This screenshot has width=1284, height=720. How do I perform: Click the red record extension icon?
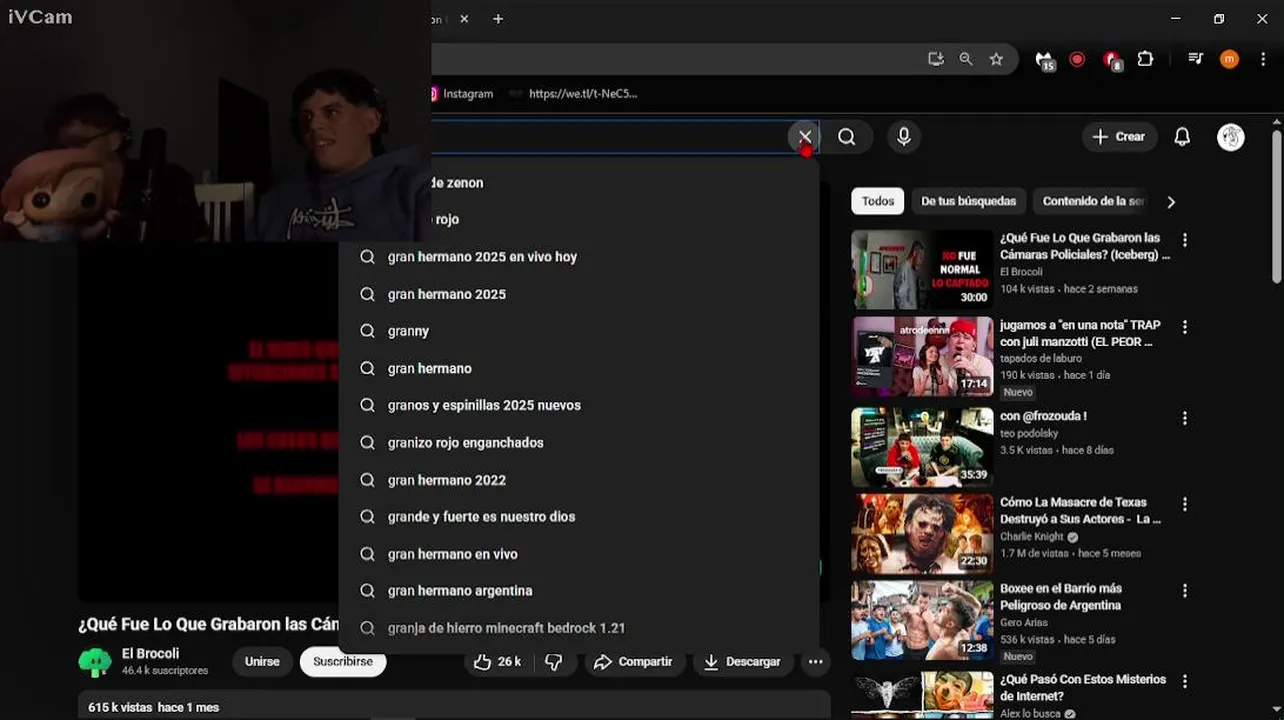(x=1077, y=59)
